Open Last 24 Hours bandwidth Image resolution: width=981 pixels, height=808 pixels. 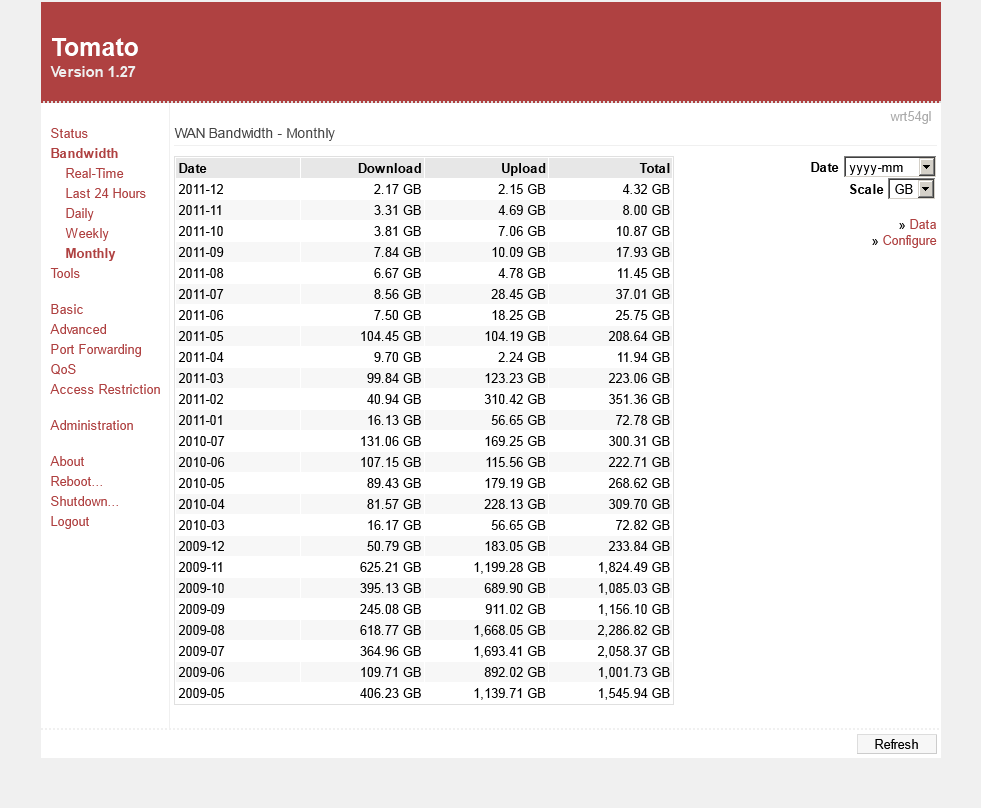pyautogui.click(x=105, y=193)
